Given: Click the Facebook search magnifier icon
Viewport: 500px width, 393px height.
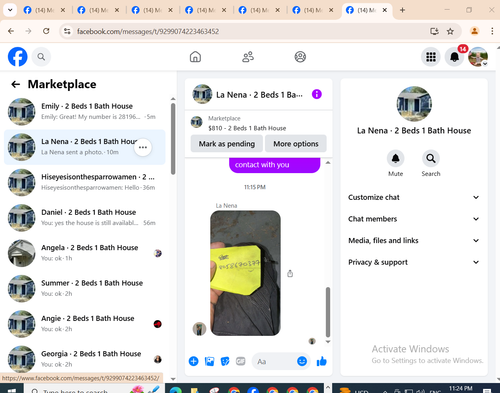Looking at the screenshot, I should [41, 57].
